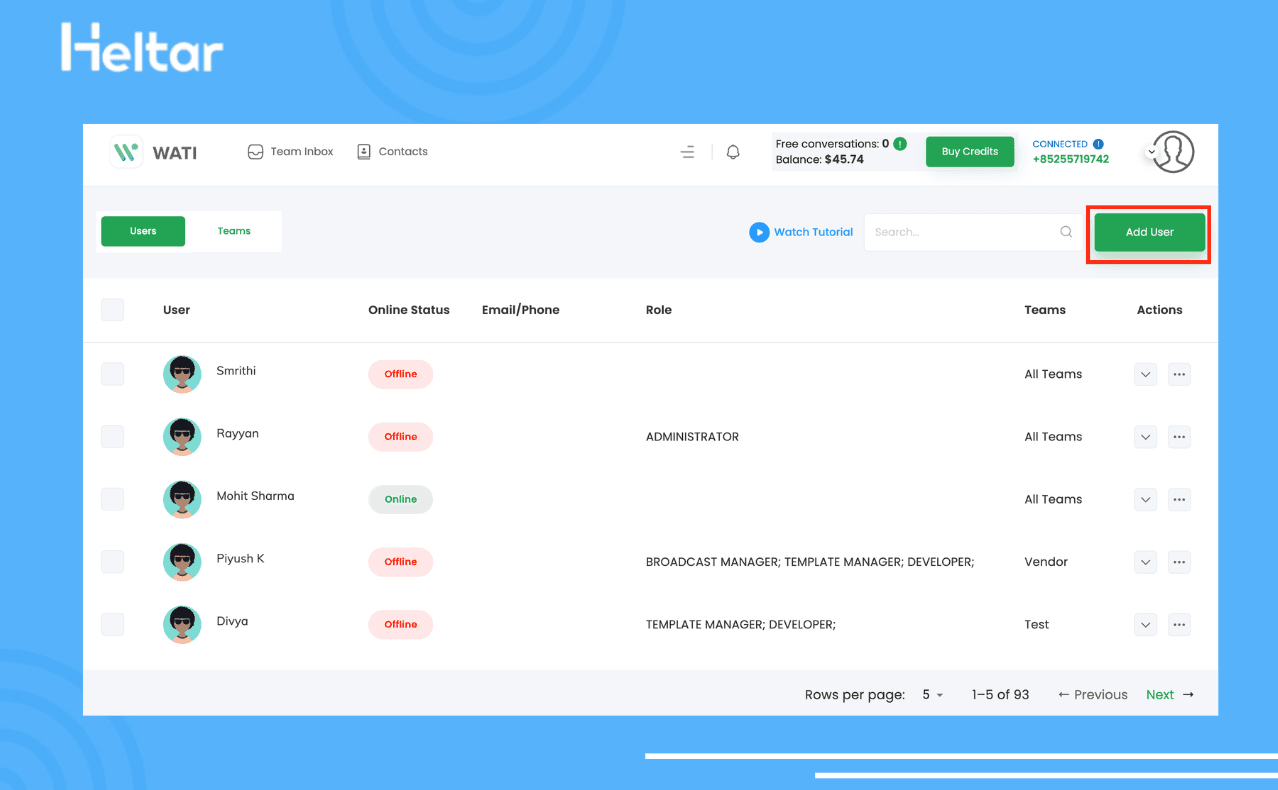This screenshot has width=1278, height=790.
Task: Click the connected status info icon
Action: 1098,144
